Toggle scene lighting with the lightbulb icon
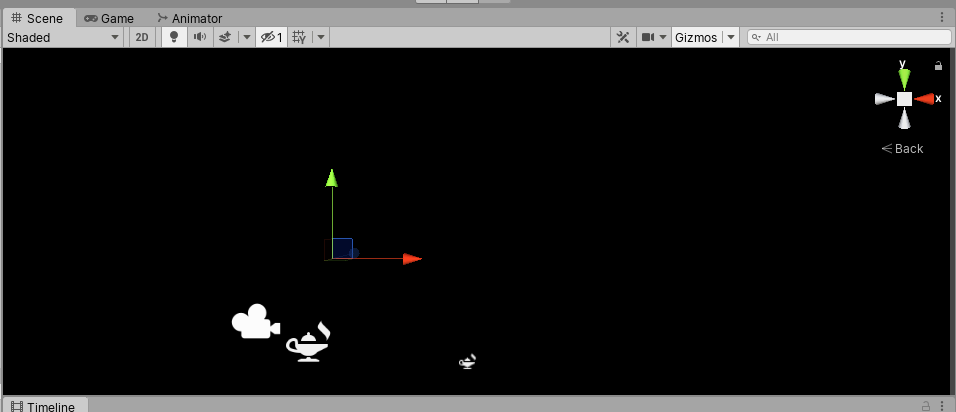 (173, 37)
